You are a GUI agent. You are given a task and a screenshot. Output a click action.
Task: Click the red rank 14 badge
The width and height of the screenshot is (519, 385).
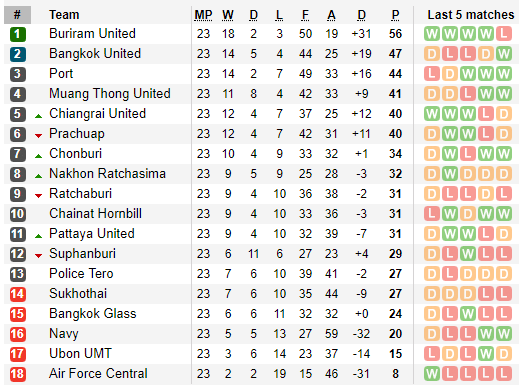pos(17,294)
